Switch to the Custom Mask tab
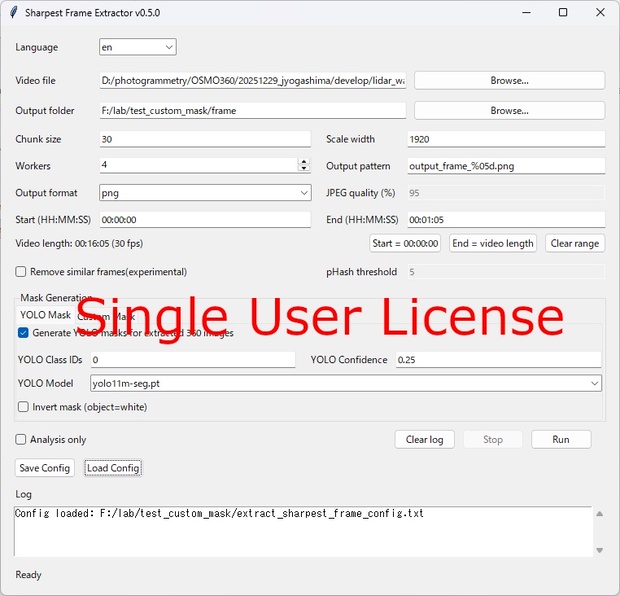Image resolution: width=620 pixels, height=596 pixels. pyautogui.click(x=106, y=316)
